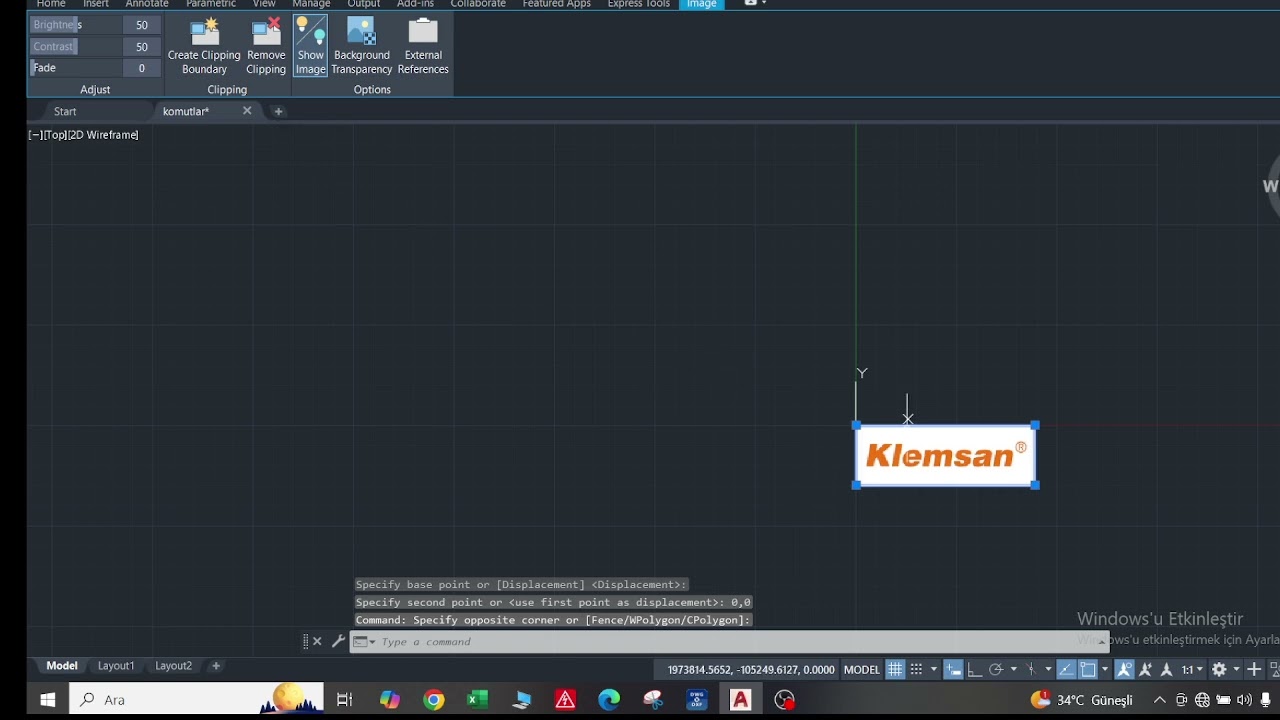Screen dimensions: 1280x720
Task: Open the Home ribbon tab
Action: click(51, 4)
